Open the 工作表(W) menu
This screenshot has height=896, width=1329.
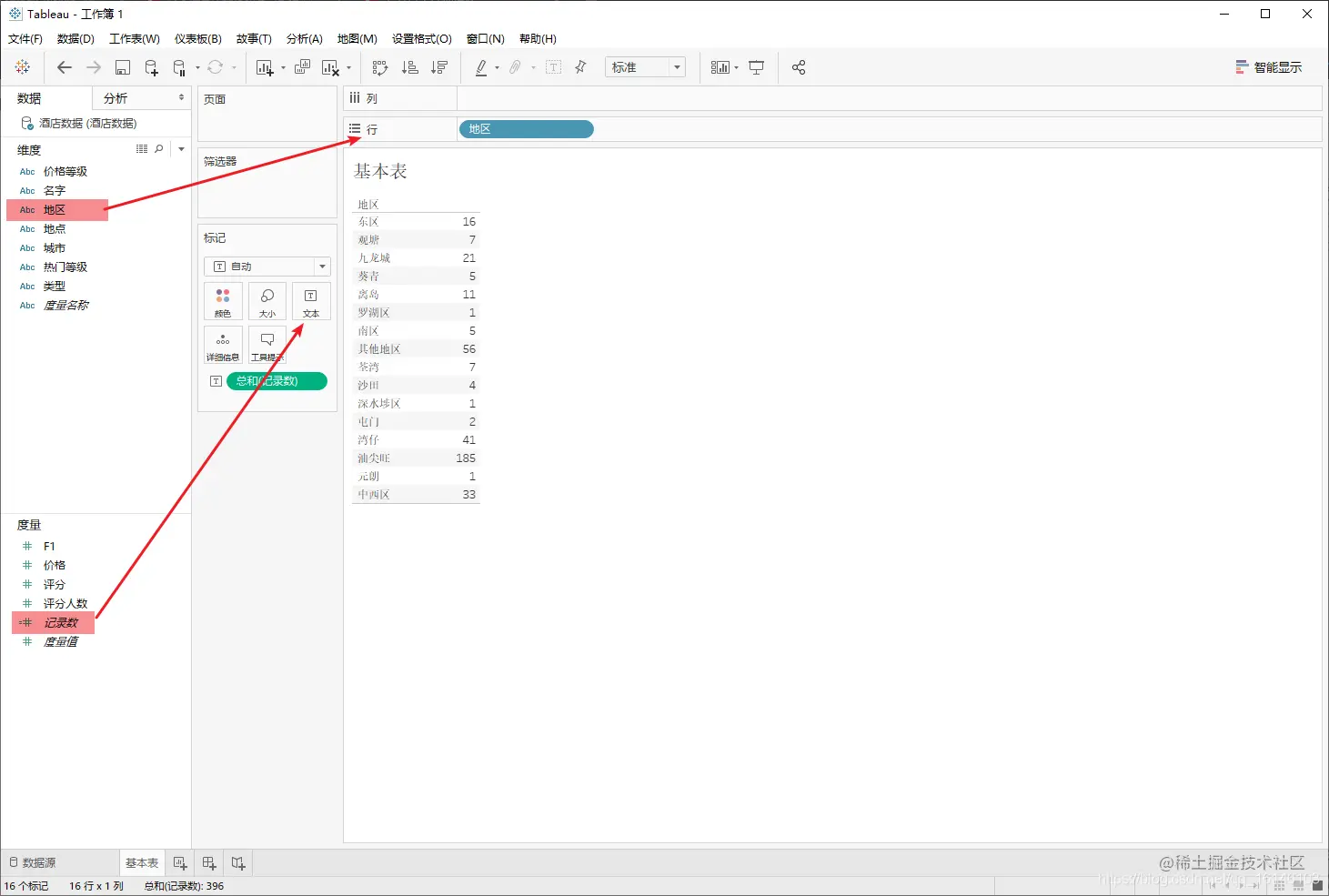[135, 39]
